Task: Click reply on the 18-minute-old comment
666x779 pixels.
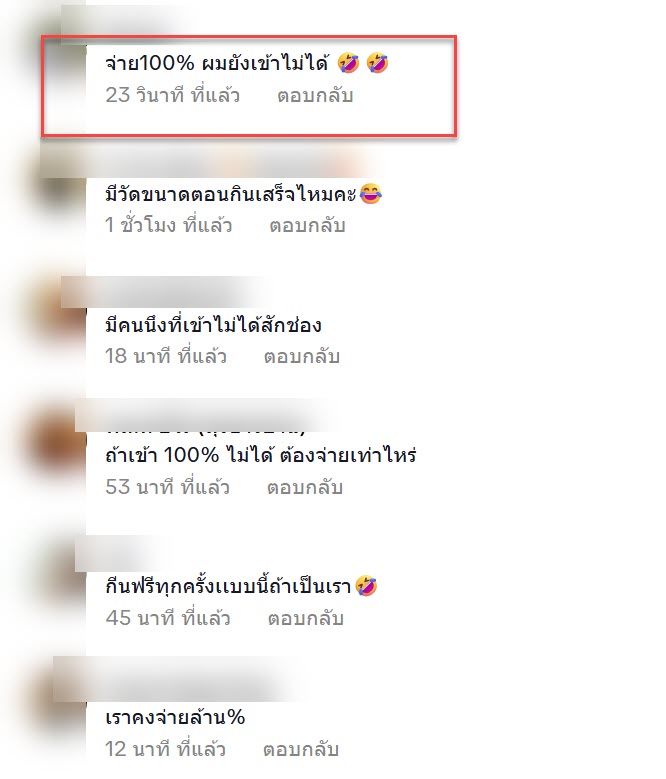Action: (301, 356)
